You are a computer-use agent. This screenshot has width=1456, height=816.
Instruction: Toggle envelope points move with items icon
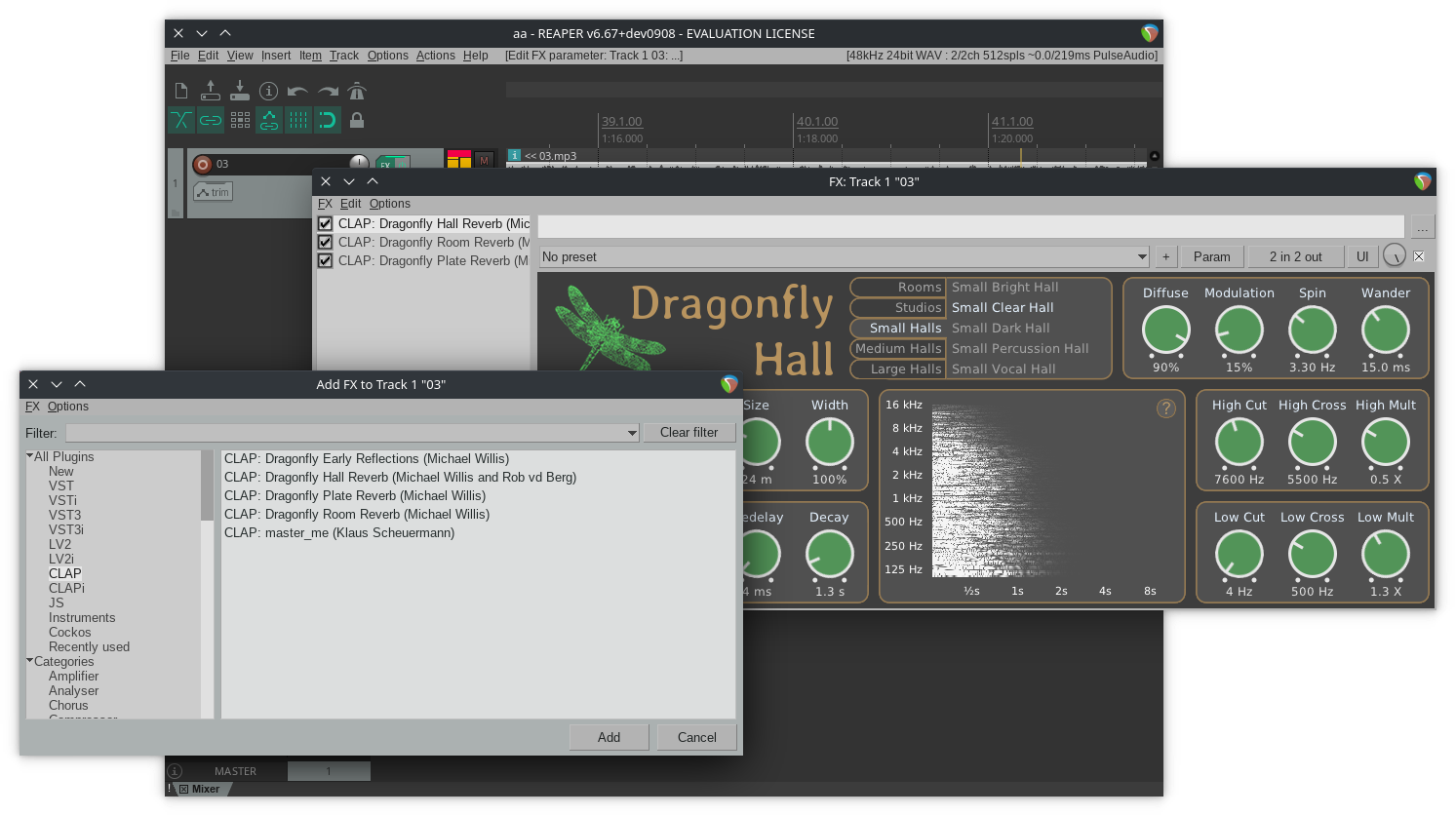point(269,120)
